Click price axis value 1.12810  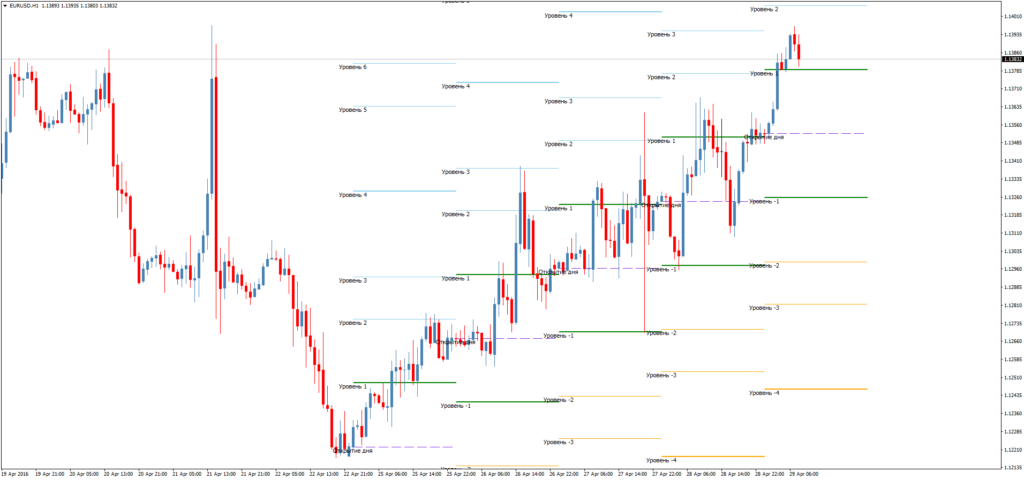[1013, 305]
